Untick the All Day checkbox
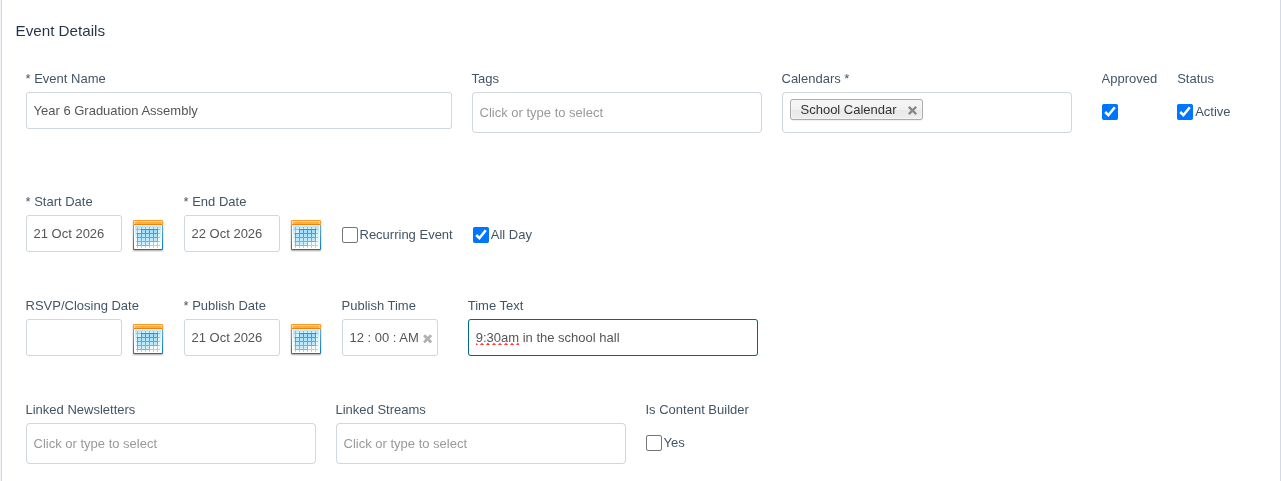The width and height of the screenshot is (1281, 481). click(x=481, y=235)
